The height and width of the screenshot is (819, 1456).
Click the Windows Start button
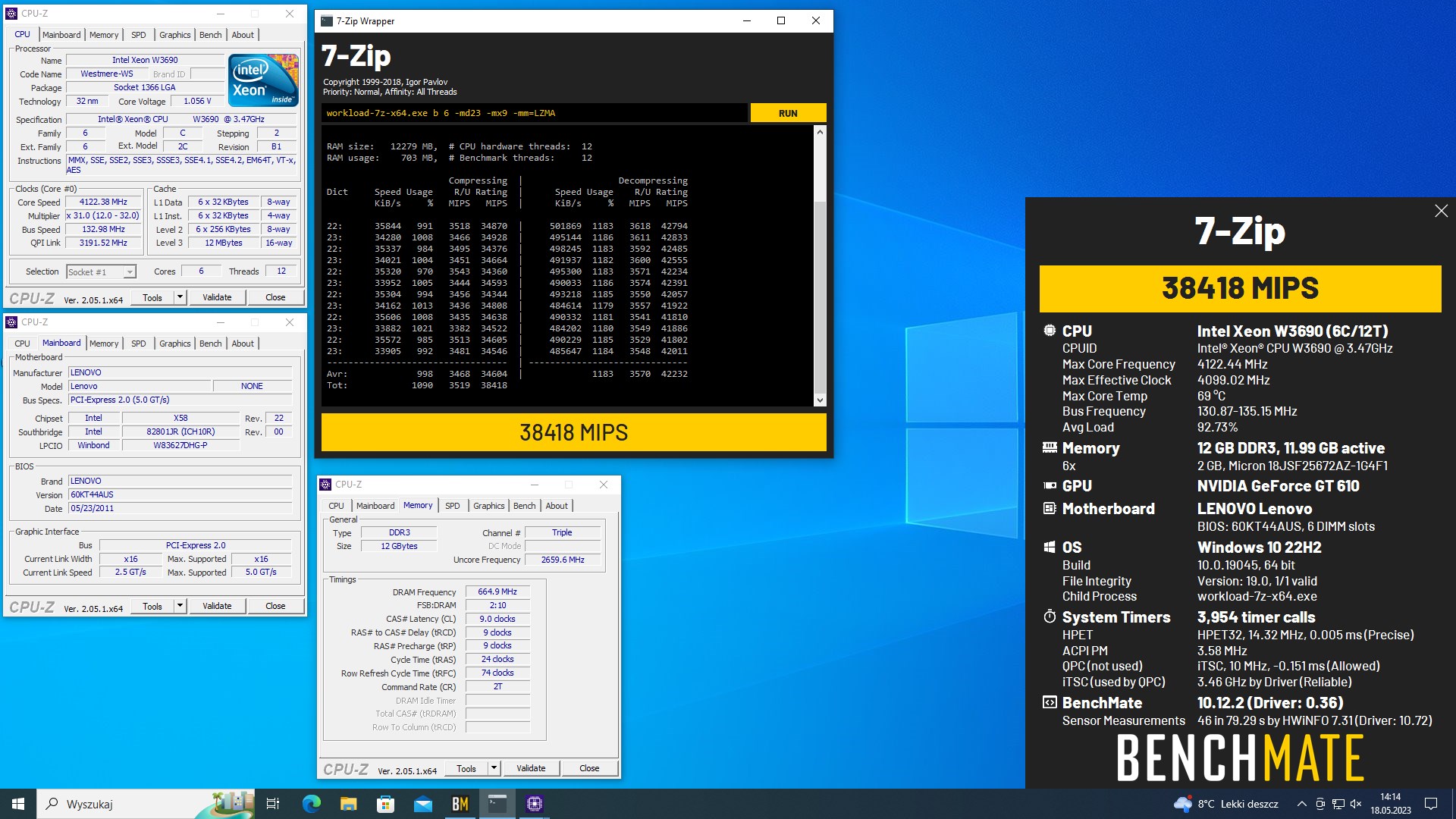click(18, 804)
